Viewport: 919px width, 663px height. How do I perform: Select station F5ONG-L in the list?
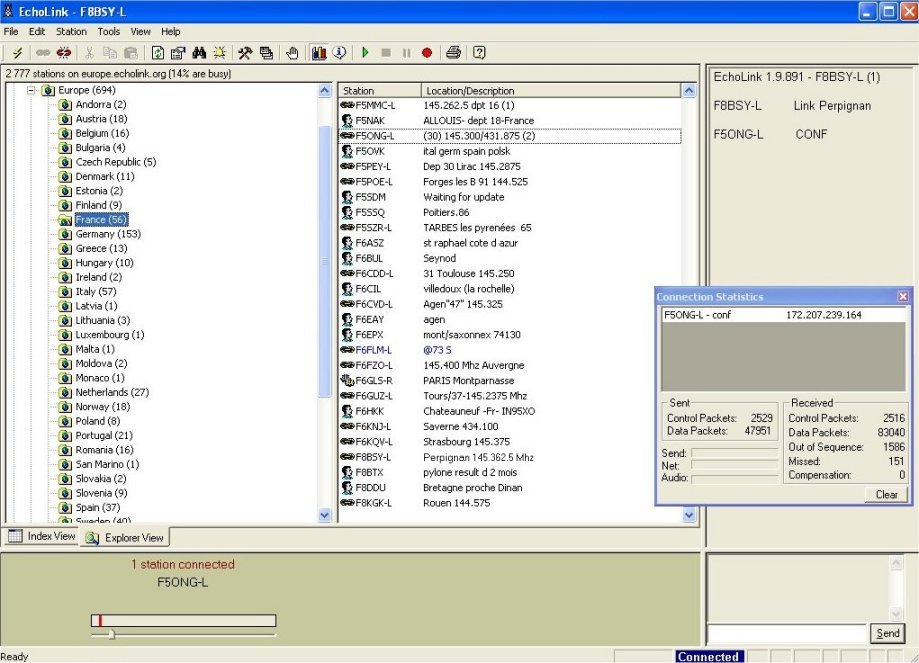[x=509, y=136]
